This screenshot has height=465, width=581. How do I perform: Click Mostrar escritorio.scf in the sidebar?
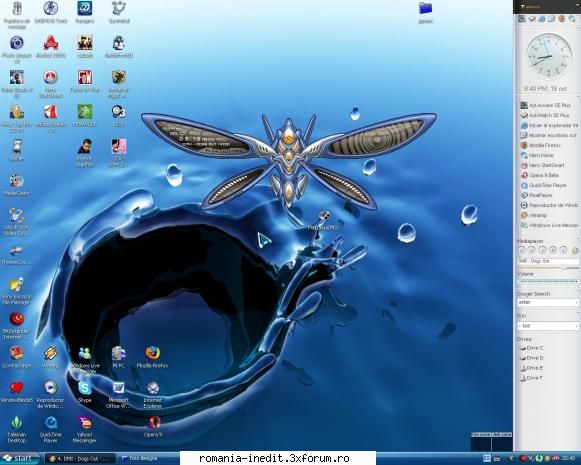(549, 135)
